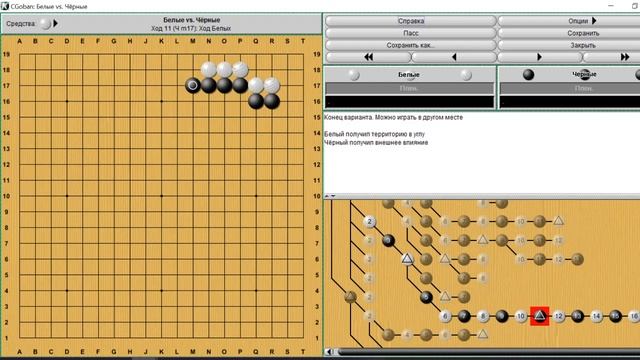
Task: Select white move 10 node in main line
Action: coord(520,316)
